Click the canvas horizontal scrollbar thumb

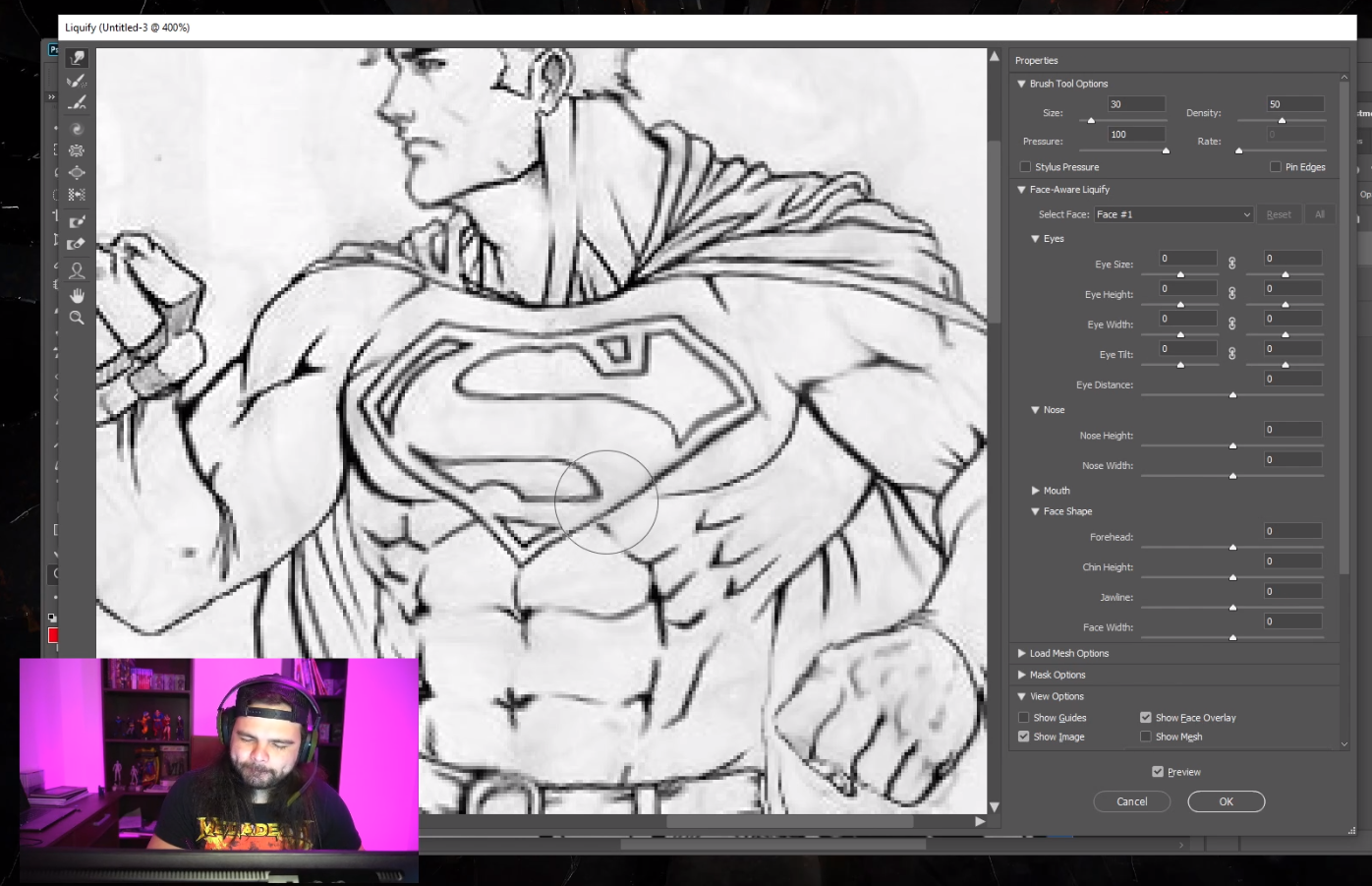click(789, 821)
